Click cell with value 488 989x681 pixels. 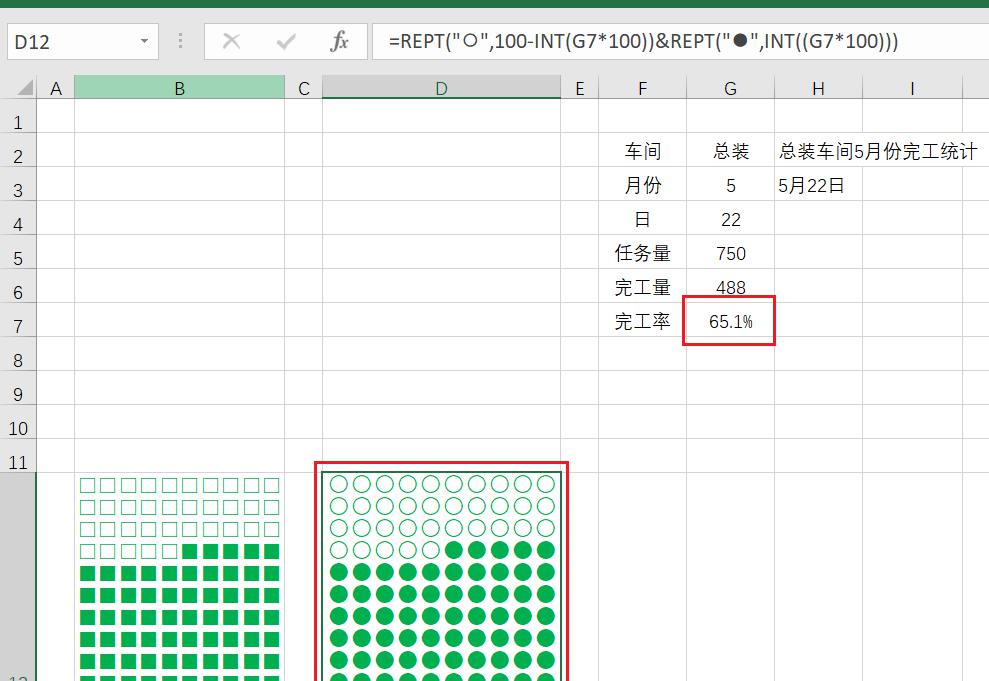730,286
